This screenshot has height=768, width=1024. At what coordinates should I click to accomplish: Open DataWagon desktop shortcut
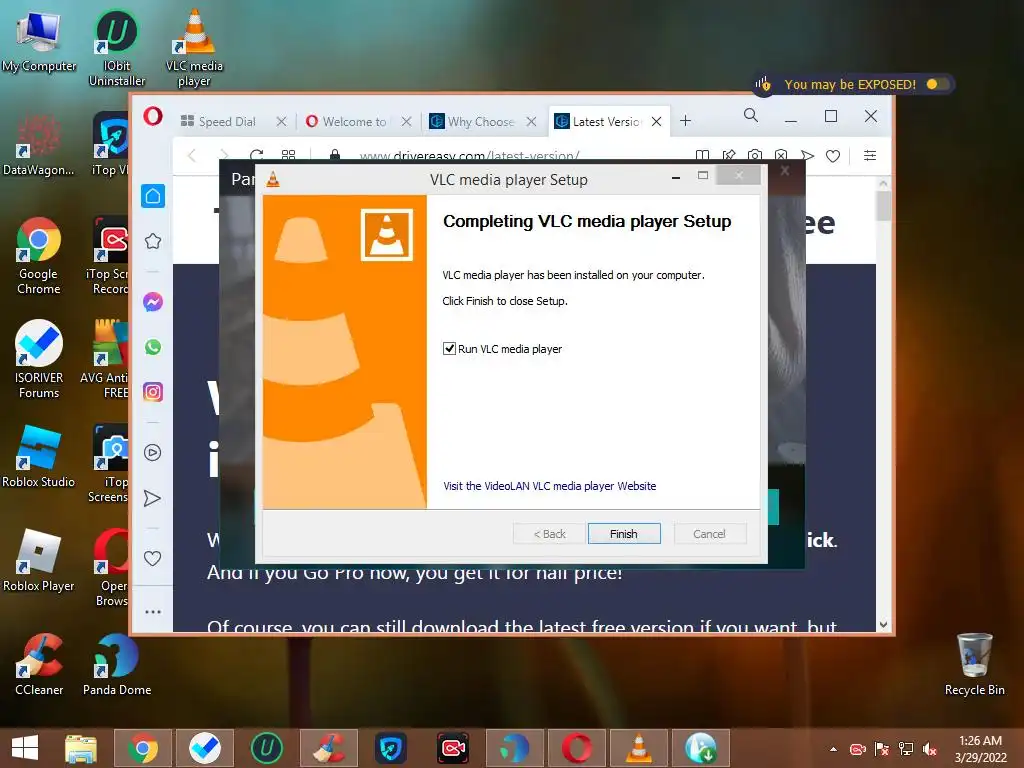point(39,144)
